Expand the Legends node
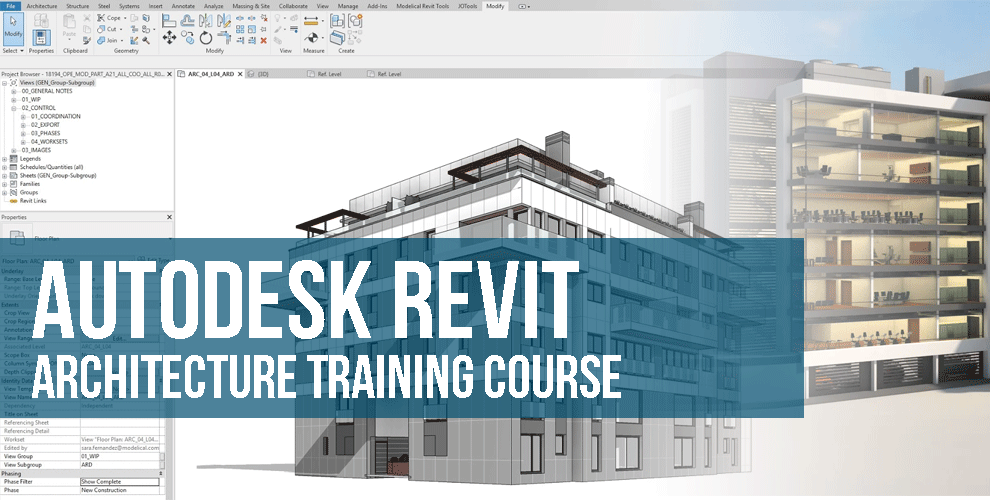 click(x=4, y=159)
